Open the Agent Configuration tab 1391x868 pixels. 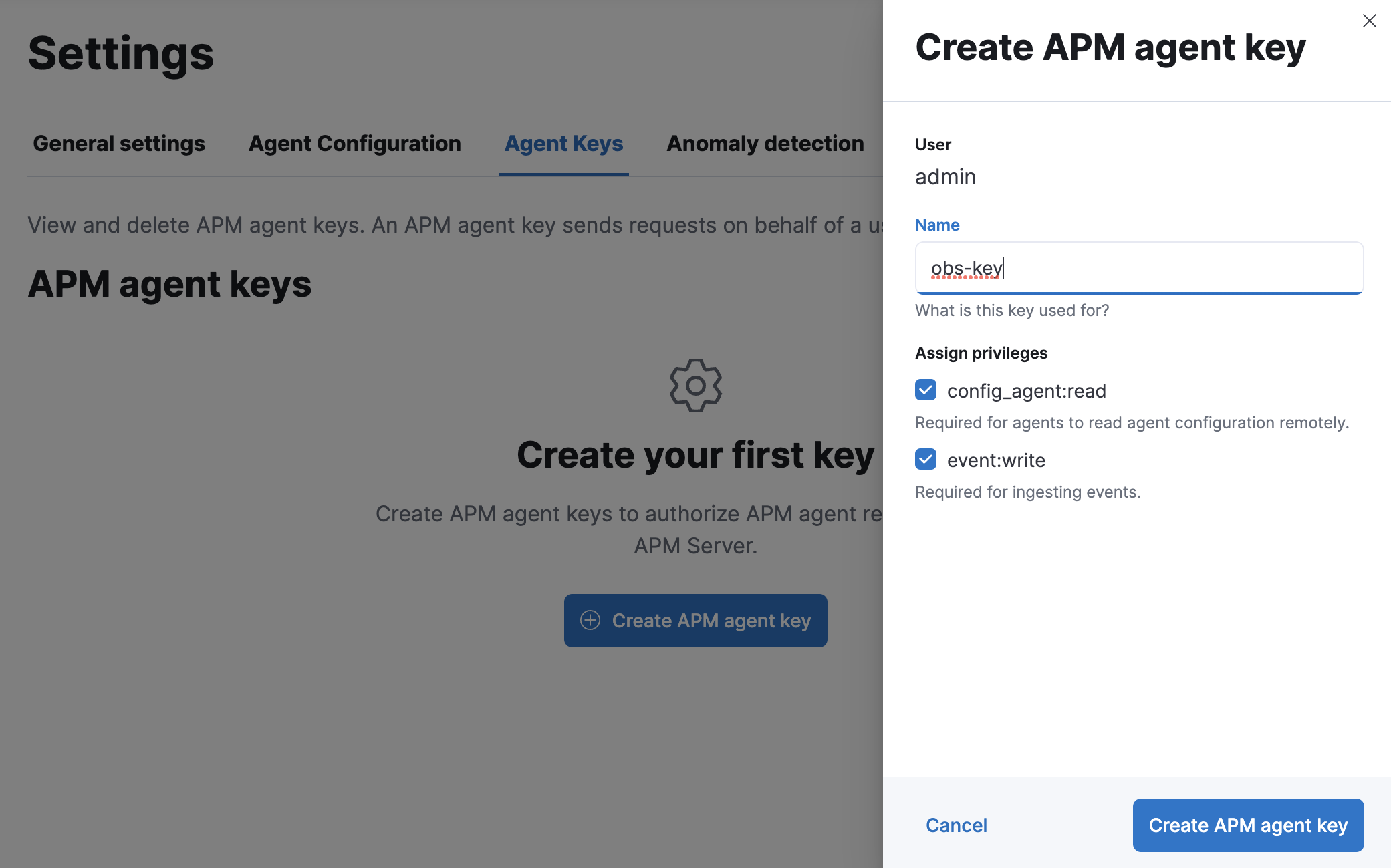click(x=354, y=143)
